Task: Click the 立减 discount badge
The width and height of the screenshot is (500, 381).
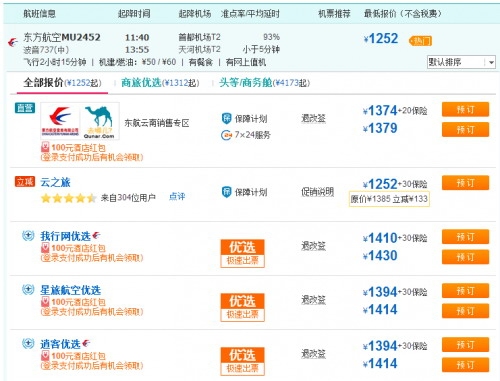Action: pos(25,182)
